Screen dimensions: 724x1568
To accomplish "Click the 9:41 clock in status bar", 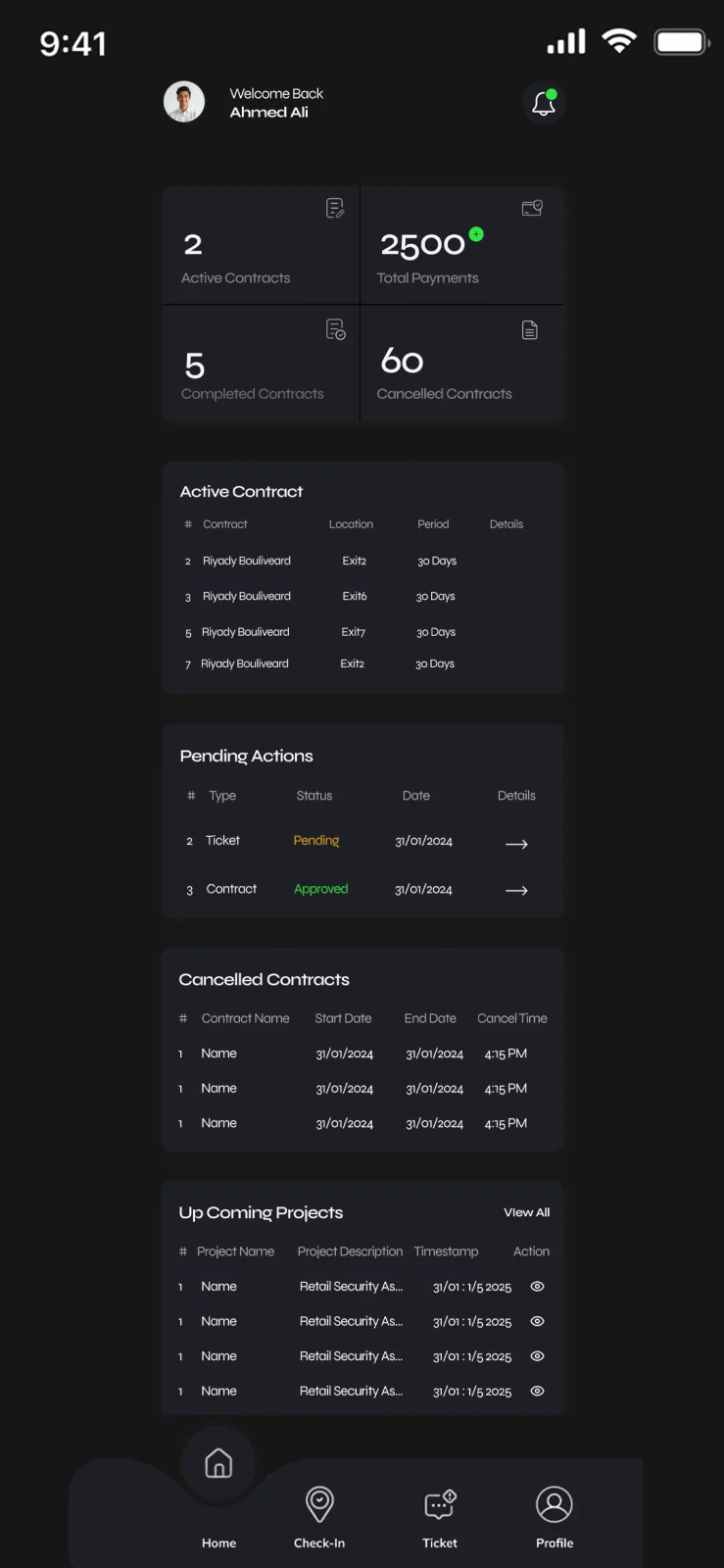I will pos(72,43).
